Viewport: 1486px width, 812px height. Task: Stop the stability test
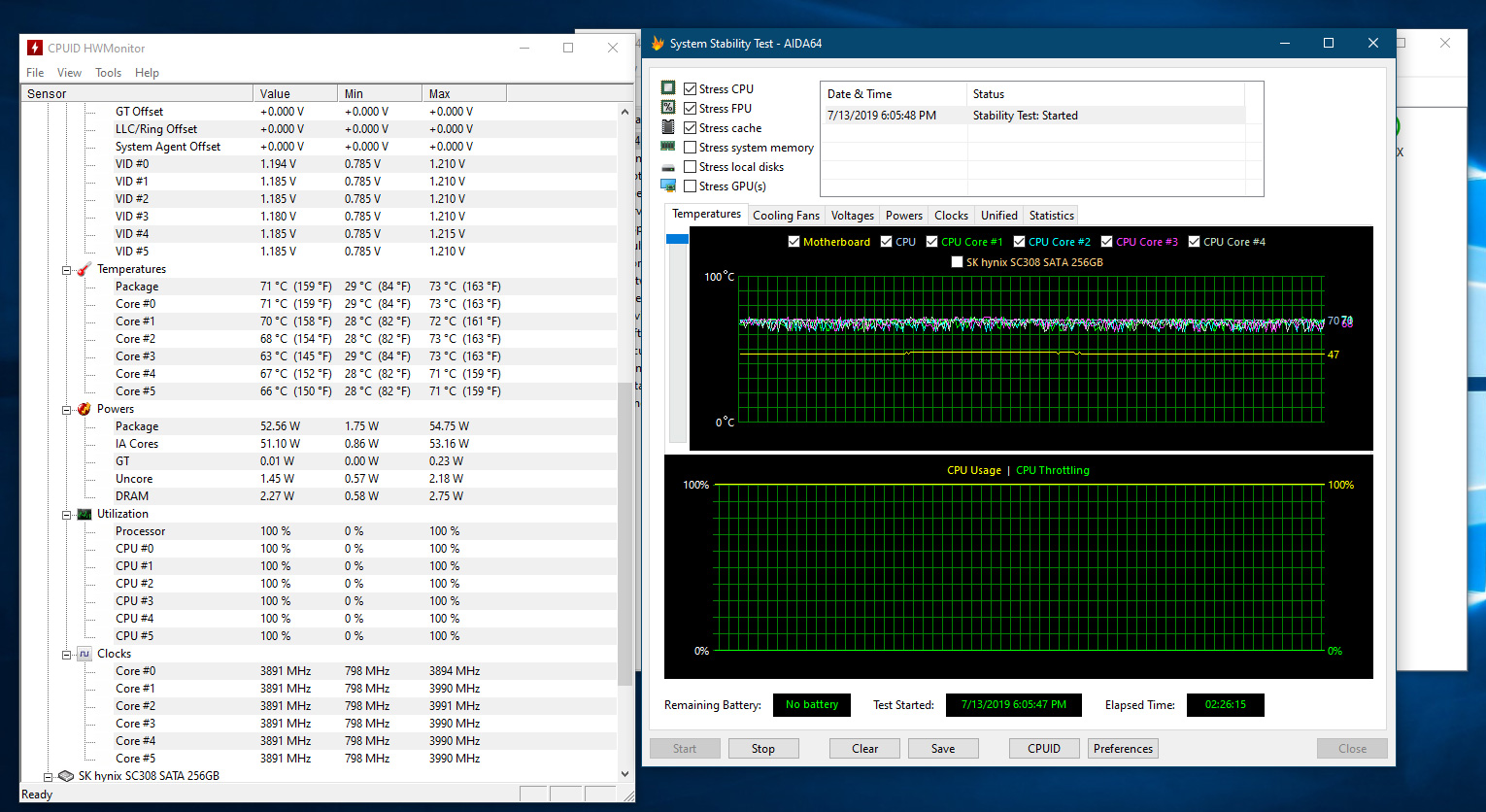tap(763, 749)
